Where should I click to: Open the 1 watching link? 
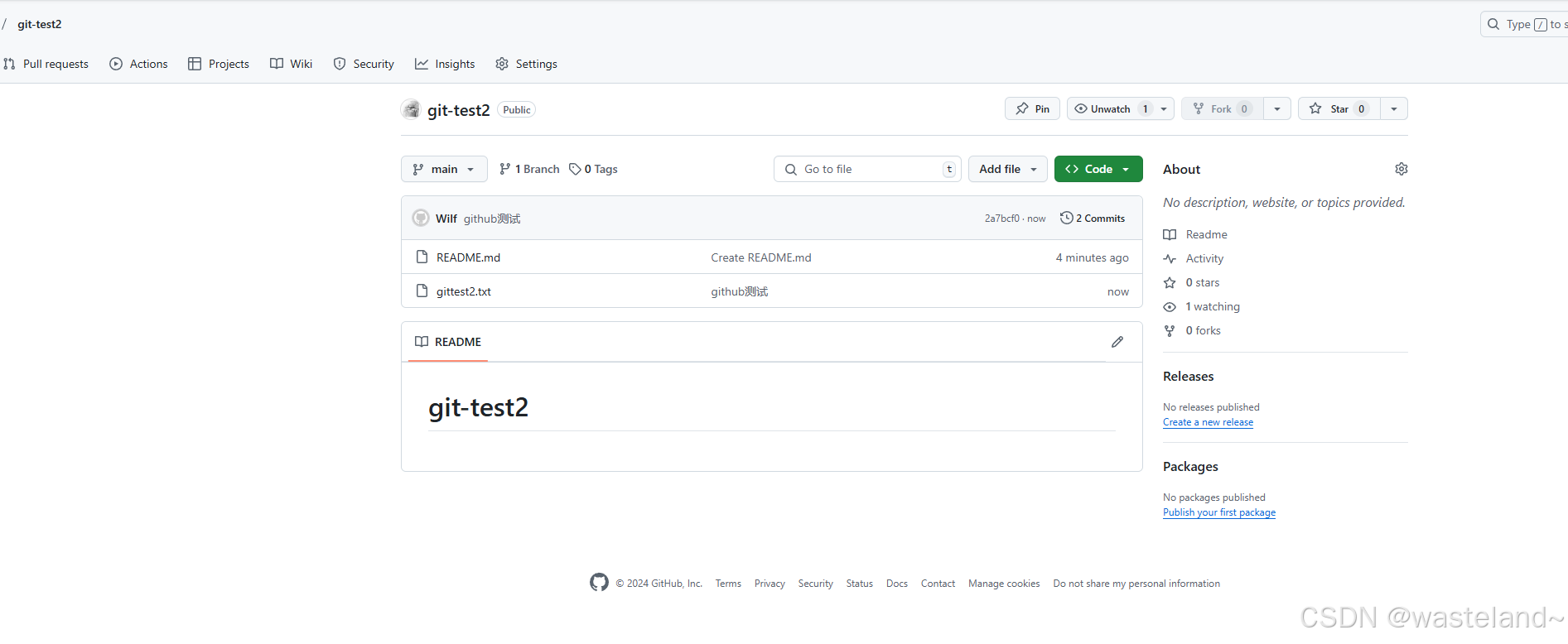pos(1202,306)
